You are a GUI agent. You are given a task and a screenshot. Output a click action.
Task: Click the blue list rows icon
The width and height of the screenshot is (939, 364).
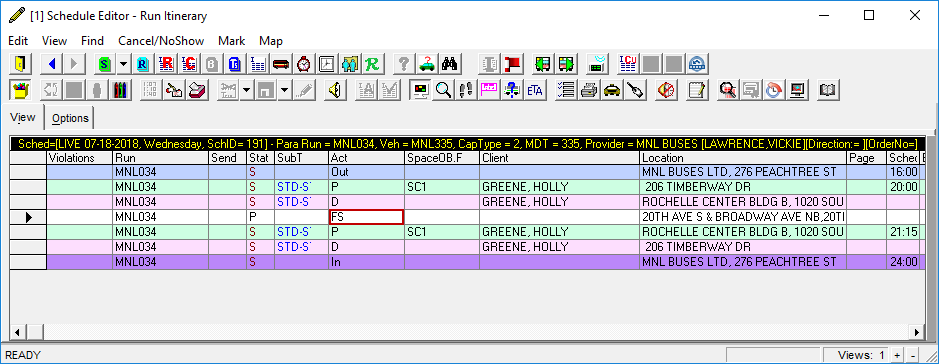pos(258,63)
